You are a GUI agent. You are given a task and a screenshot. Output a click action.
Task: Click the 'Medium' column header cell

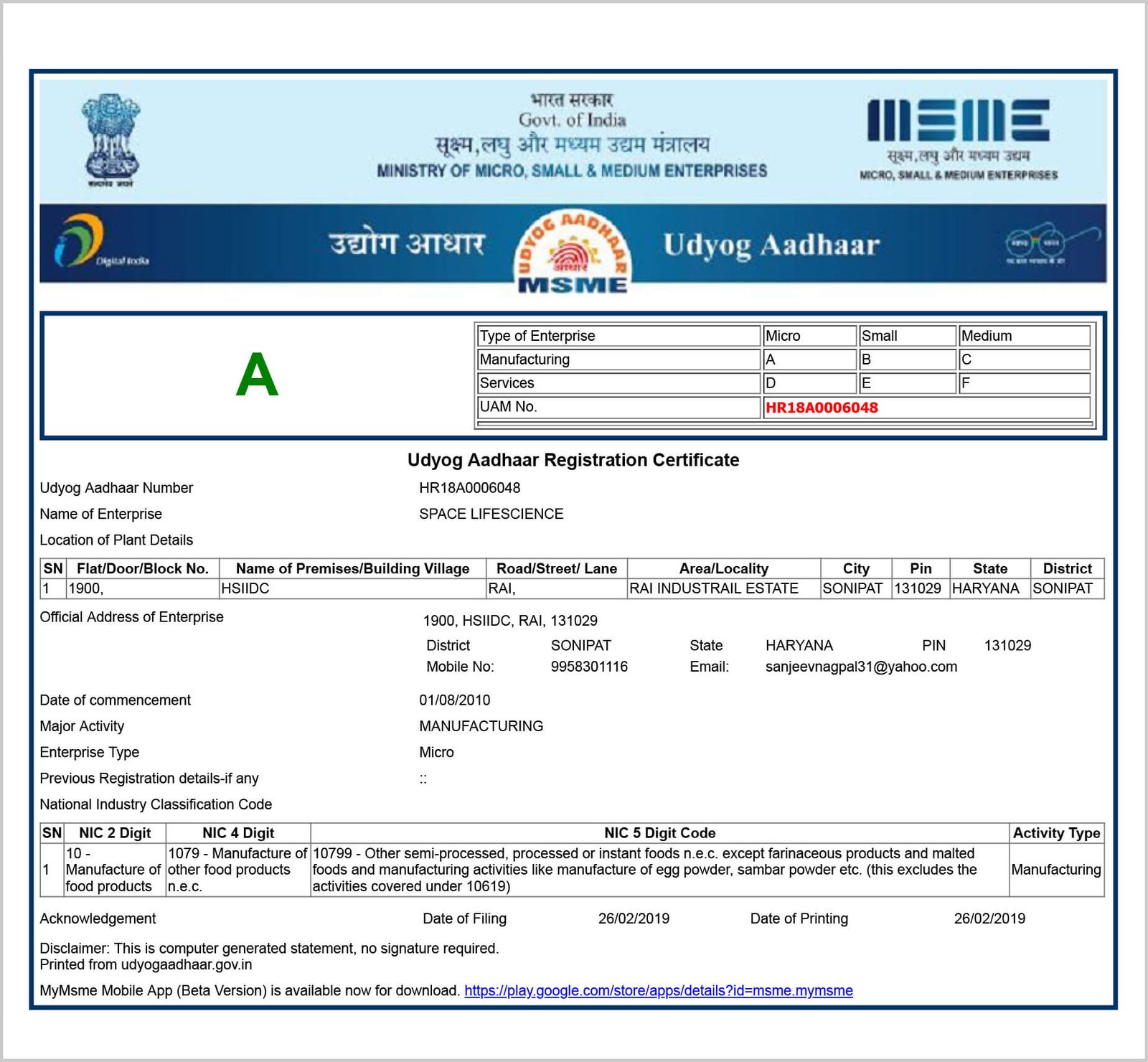pyautogui.click(x=1025, y=336)
